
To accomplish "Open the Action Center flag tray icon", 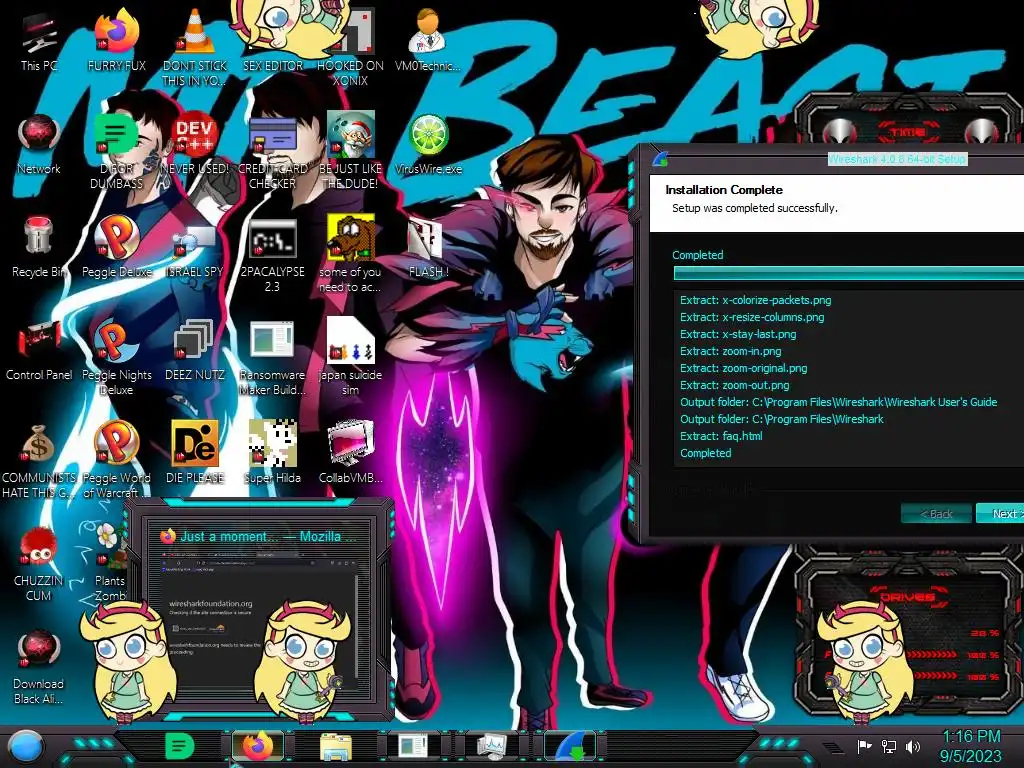I will tap(864, 746).
